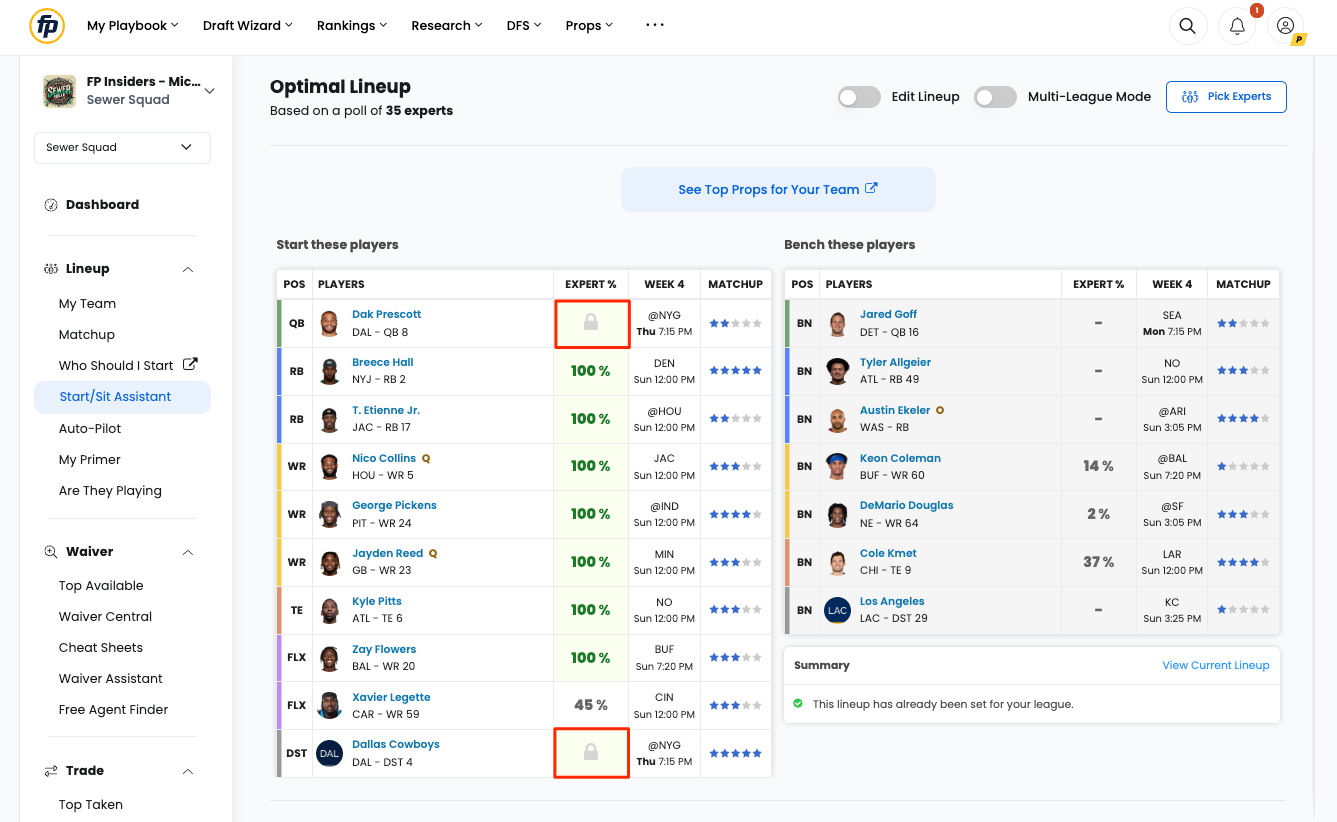Click the O status tag next to Austin Ekeler

click(940, 410)
